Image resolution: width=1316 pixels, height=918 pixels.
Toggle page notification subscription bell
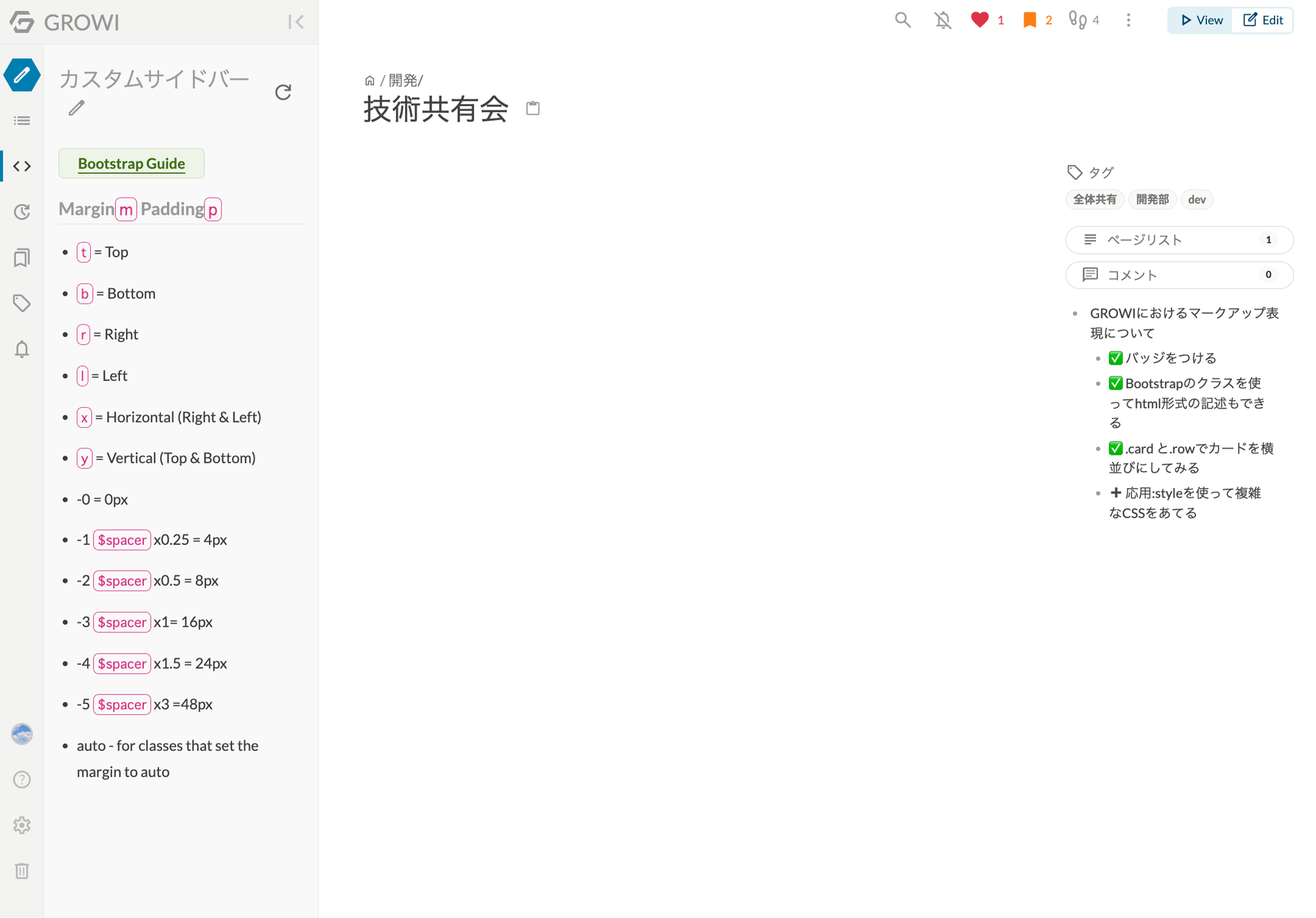coord(943,20)
